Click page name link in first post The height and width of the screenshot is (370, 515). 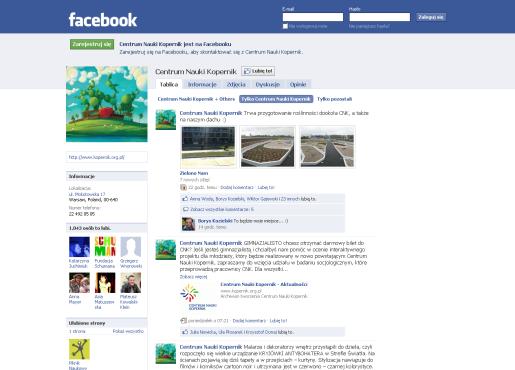click(x=211, y=113)
